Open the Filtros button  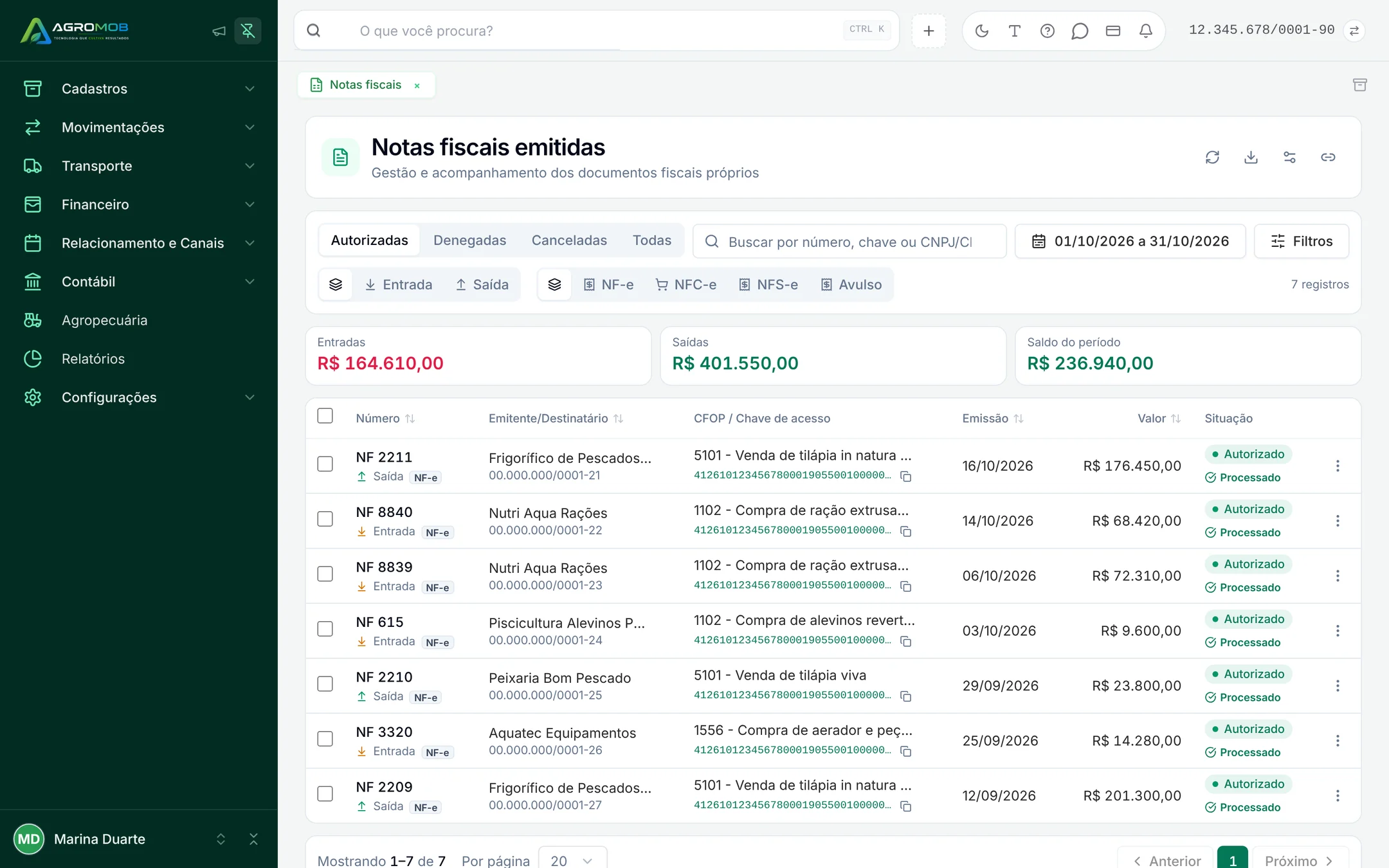point(1302,241)
